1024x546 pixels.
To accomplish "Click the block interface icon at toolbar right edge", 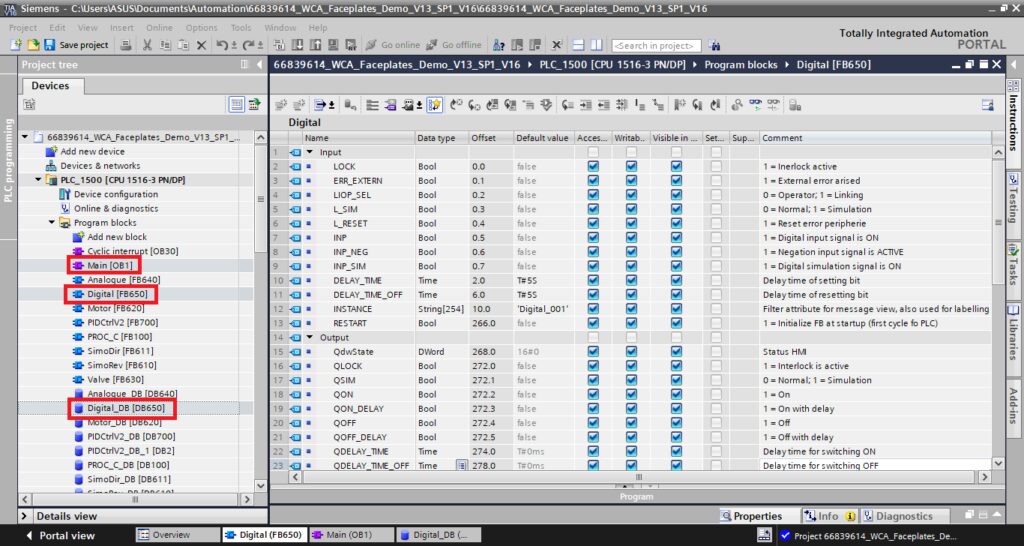I will point(988,104).
